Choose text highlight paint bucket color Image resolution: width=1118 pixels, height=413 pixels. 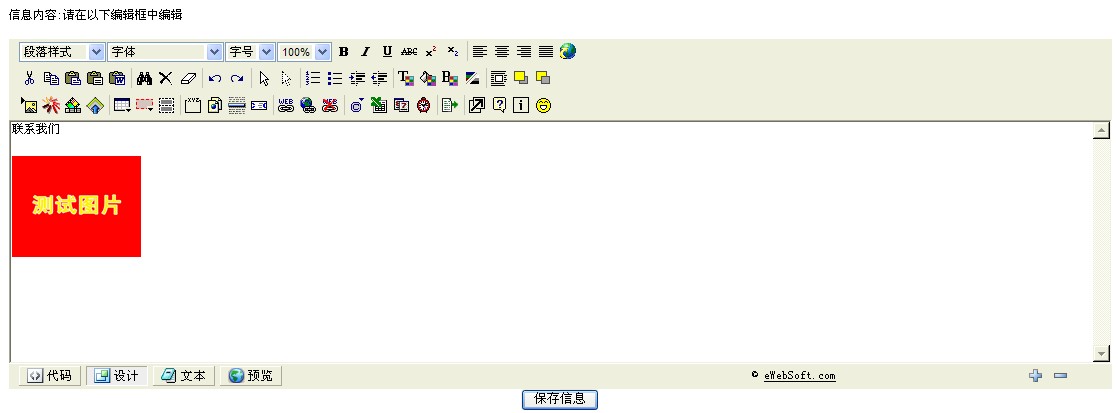coord(428,78)
